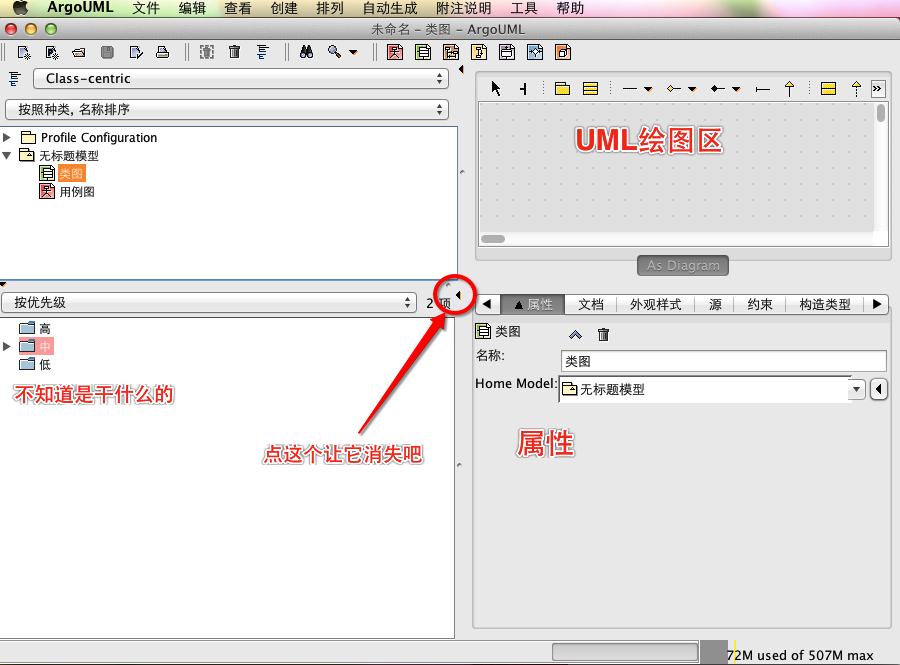The image size is (900, 665).
Task: Click the Open project folder icon
Action: point(79,53)
